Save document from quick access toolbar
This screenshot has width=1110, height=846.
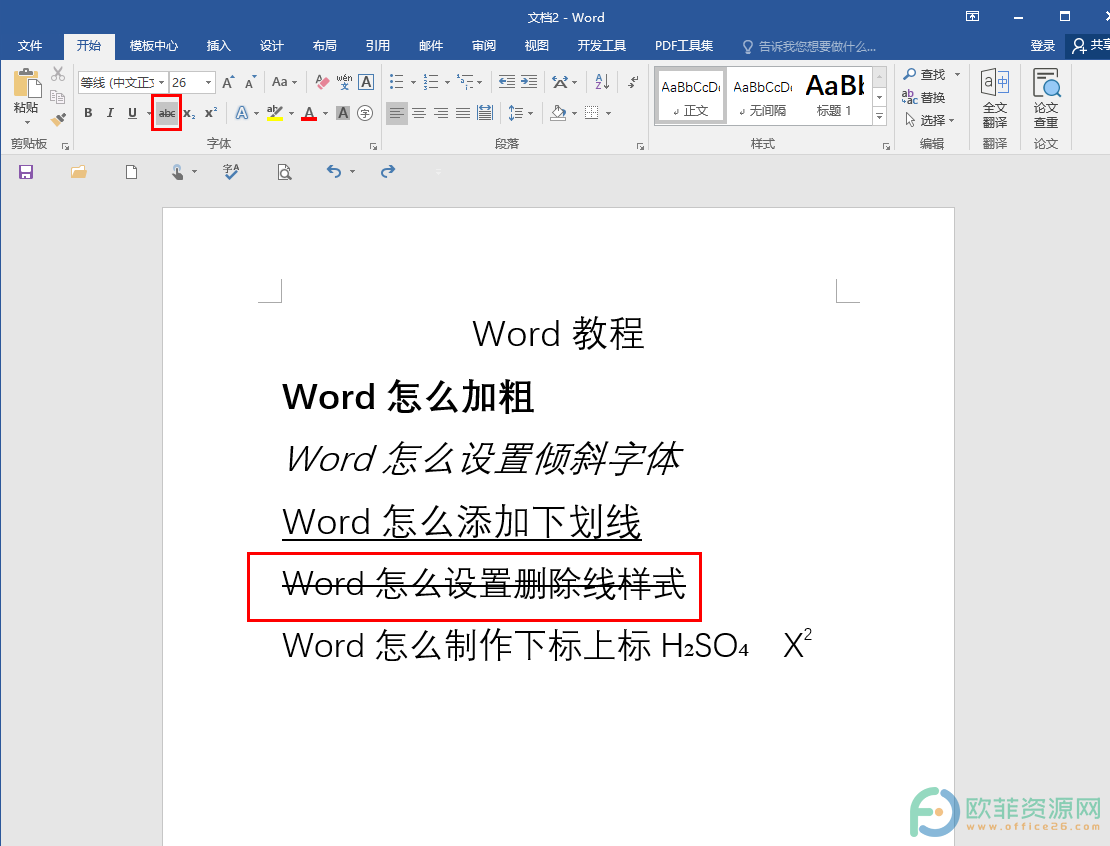[25, 172]
